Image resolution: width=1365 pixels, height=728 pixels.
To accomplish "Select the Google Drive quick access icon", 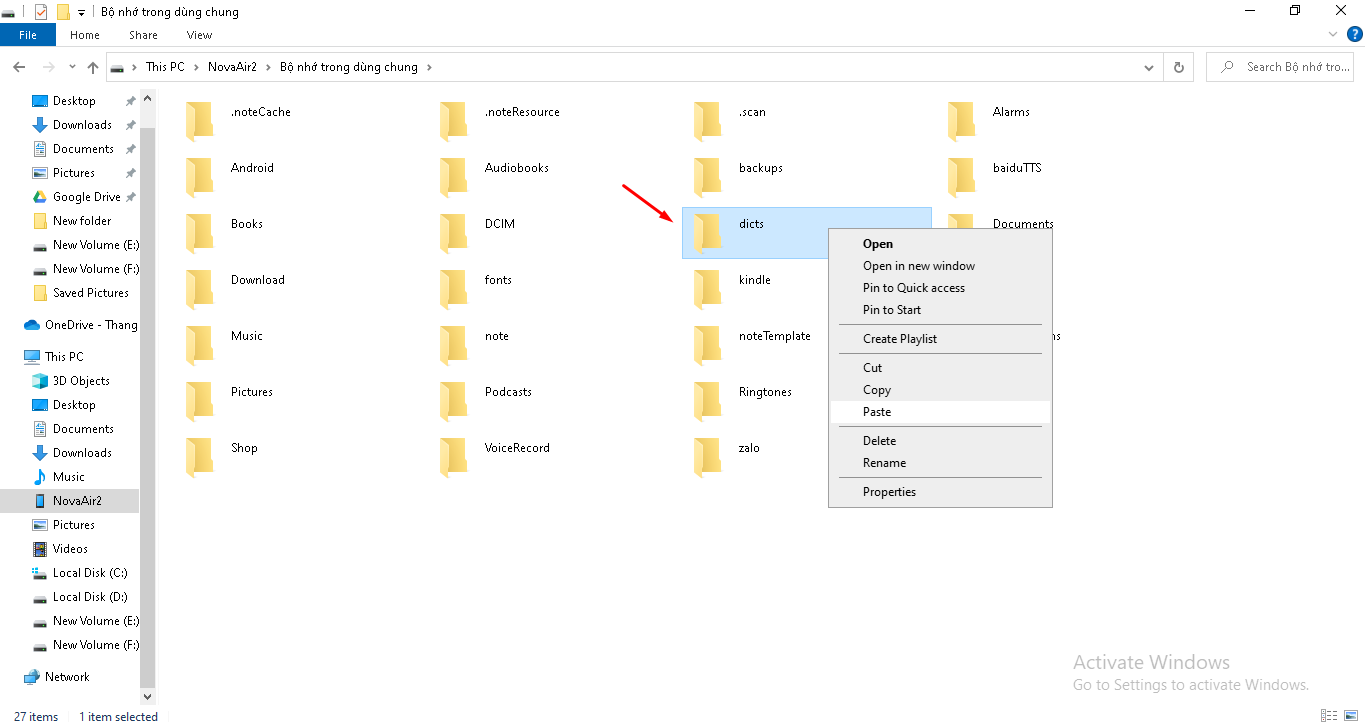I will click(40, 197).
